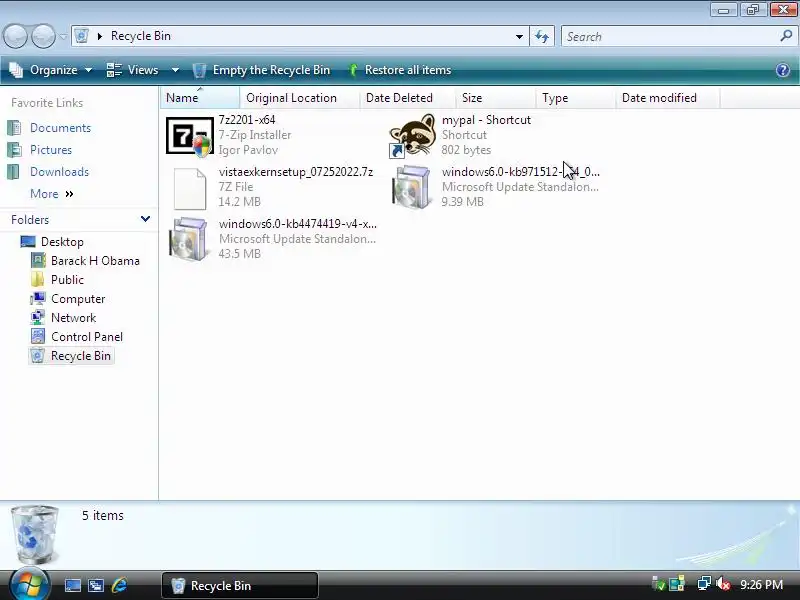
Task: Click the vistaexkernsetup_07252022.7z file name
Action: point(296,172)
